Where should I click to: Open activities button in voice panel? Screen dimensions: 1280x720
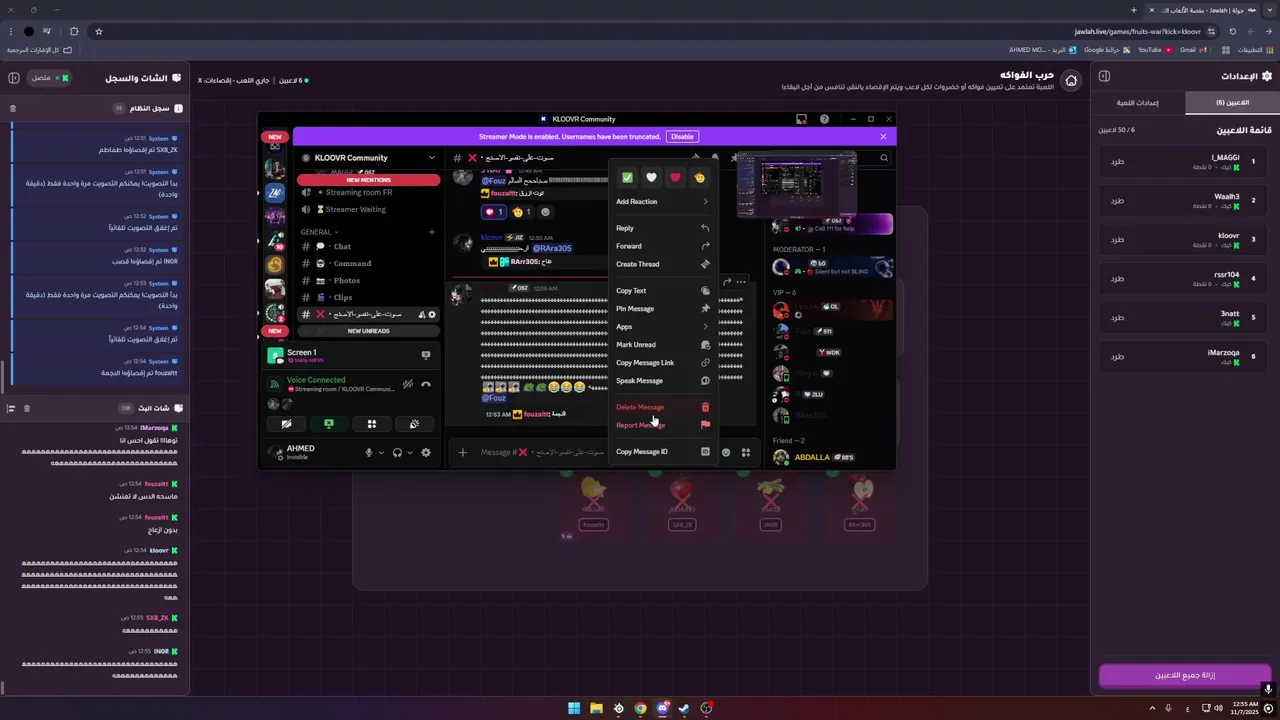click(372, 424)
